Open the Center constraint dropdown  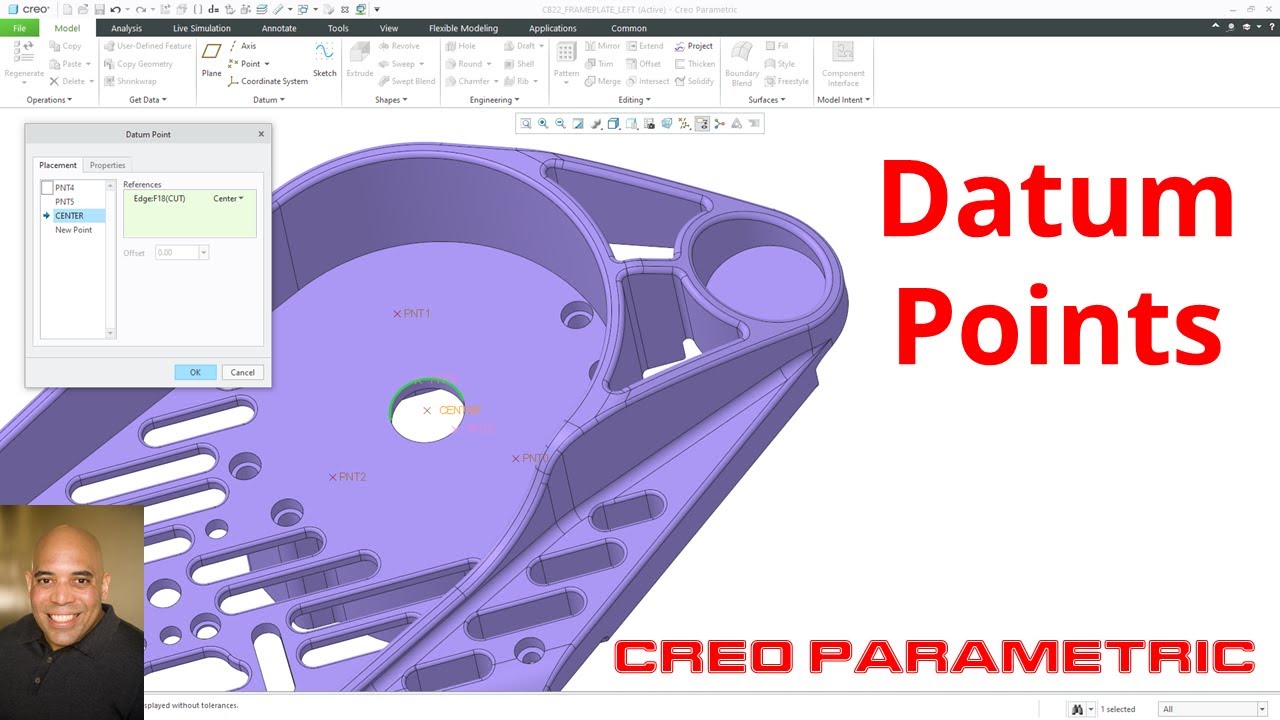tap(229, 199)
